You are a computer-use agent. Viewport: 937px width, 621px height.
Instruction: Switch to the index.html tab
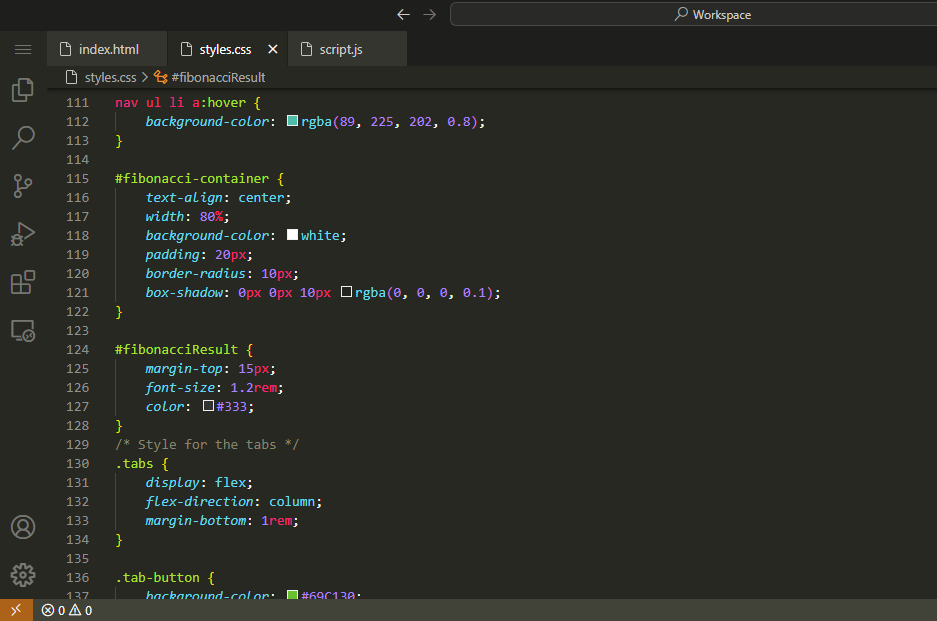[99, 49]
